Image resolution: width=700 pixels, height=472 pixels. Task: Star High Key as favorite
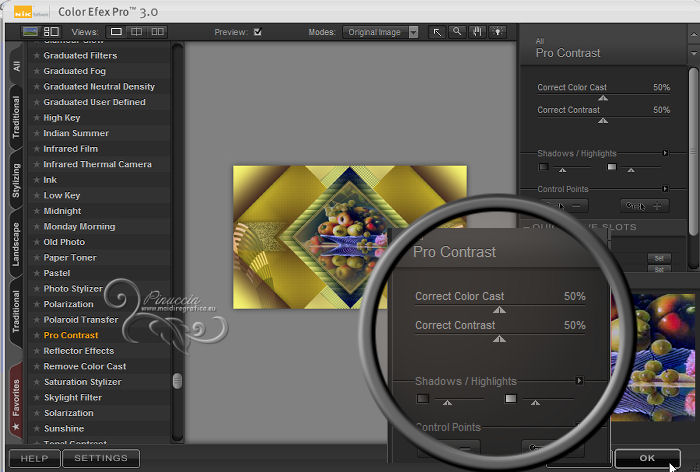[x=36, y=118]
